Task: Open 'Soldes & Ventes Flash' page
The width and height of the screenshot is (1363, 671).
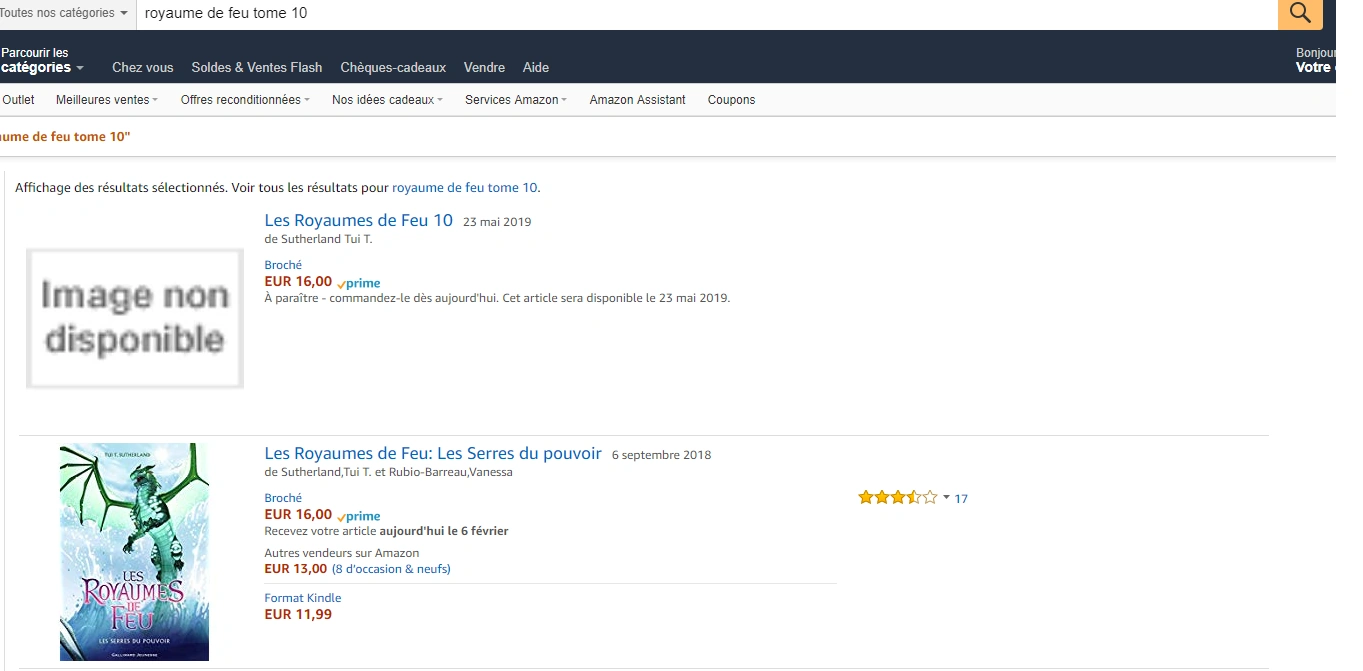Action: [257, 68]
